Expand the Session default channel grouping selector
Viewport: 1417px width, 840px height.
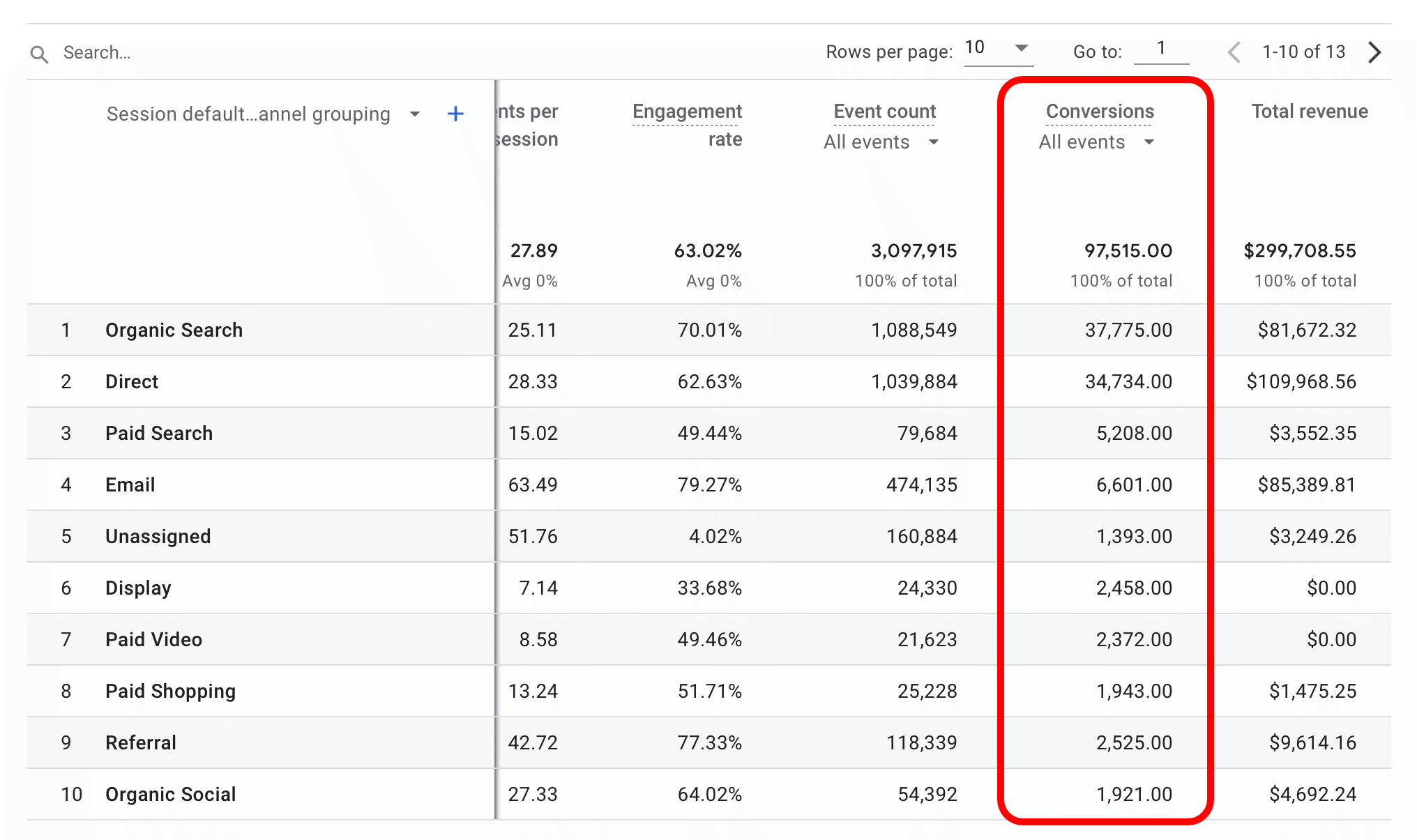point(248,114)
